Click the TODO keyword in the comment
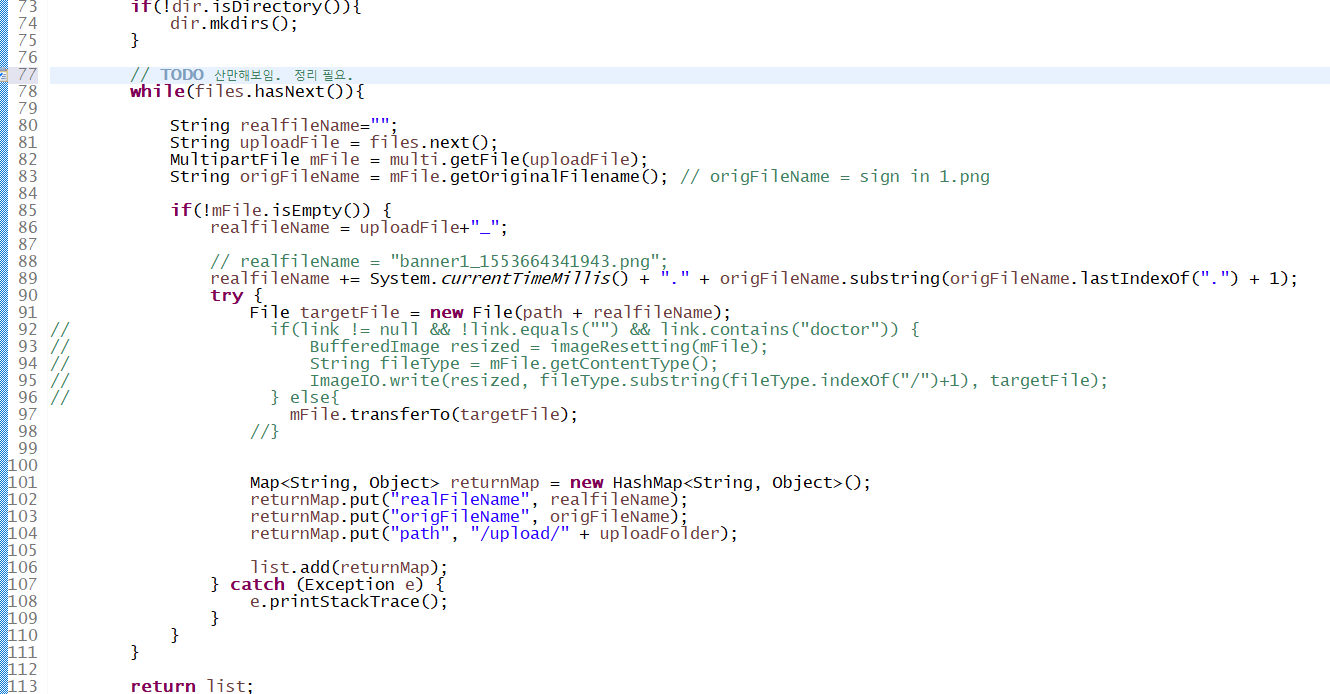 pos(181,75)
